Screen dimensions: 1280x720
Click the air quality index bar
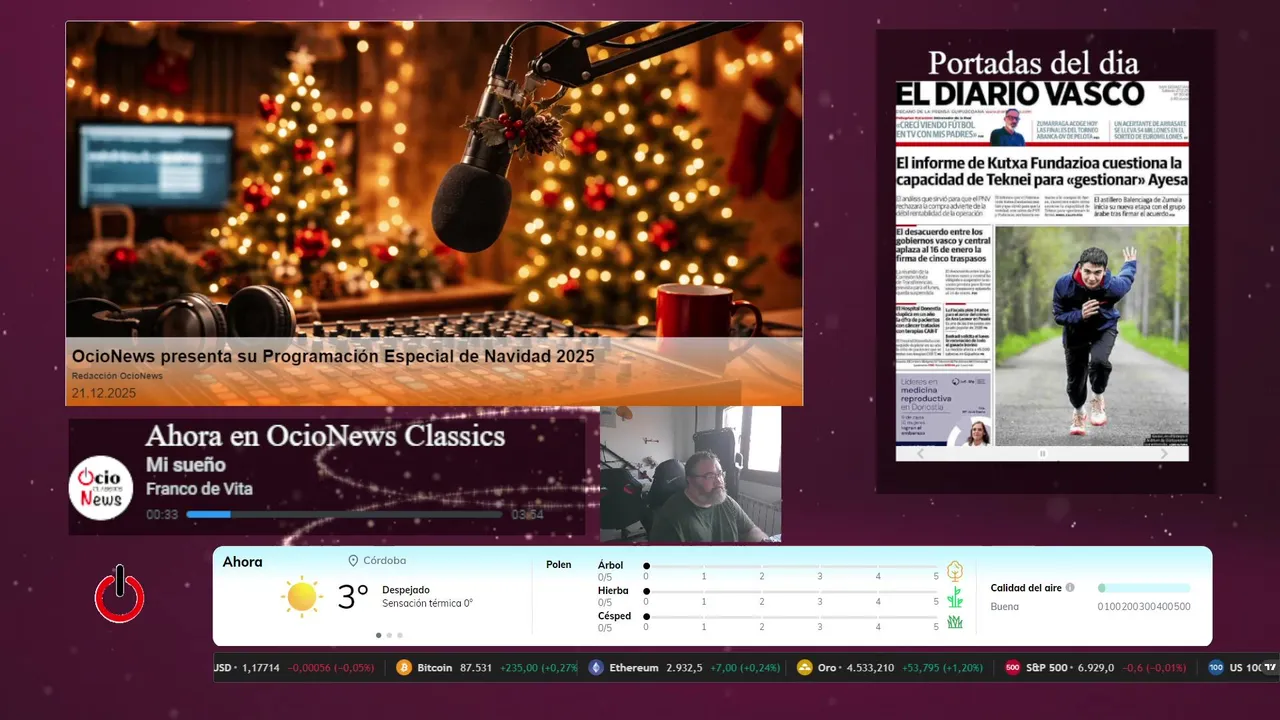[1144, 588]
